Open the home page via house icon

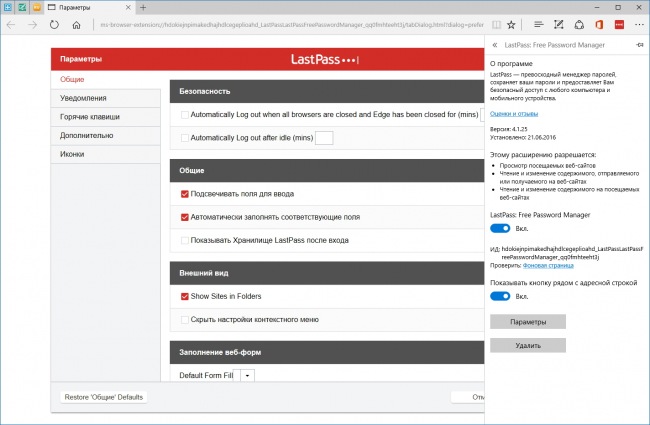(x=76, y=25)
